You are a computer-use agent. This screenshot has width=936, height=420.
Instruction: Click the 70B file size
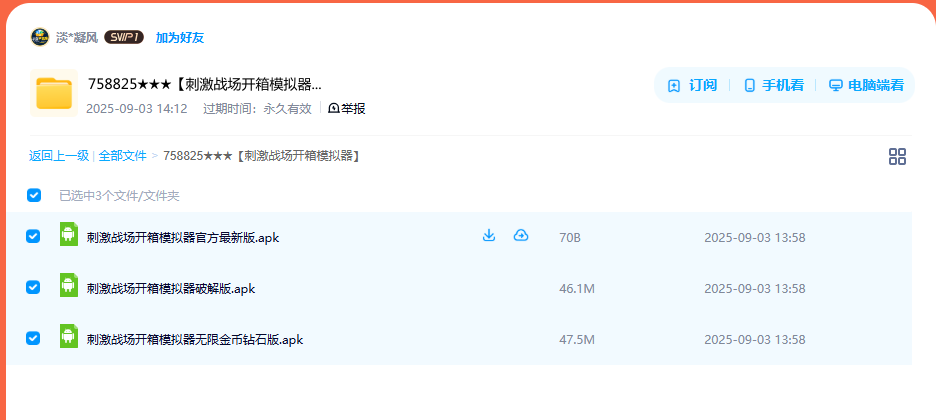[570, 238]
